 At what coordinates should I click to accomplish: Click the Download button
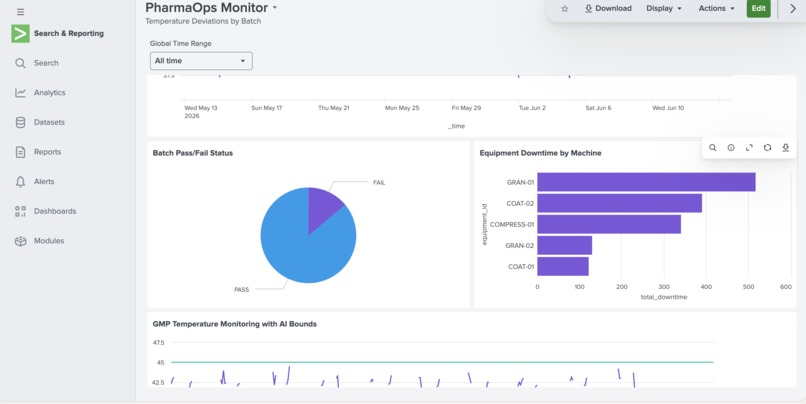[x=608, y=9]
